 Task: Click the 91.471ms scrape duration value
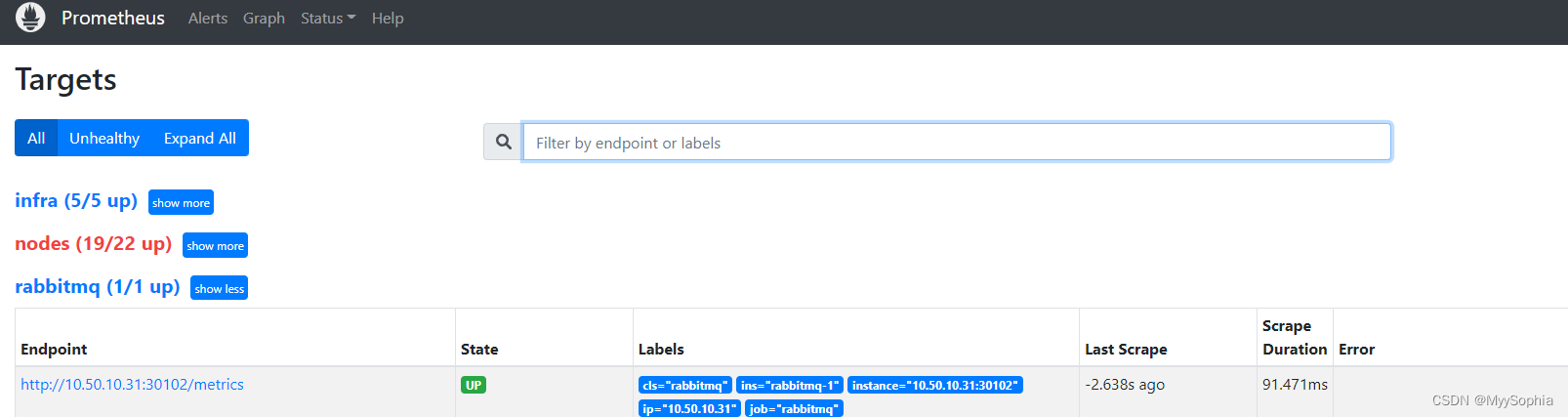(1295, 385)
